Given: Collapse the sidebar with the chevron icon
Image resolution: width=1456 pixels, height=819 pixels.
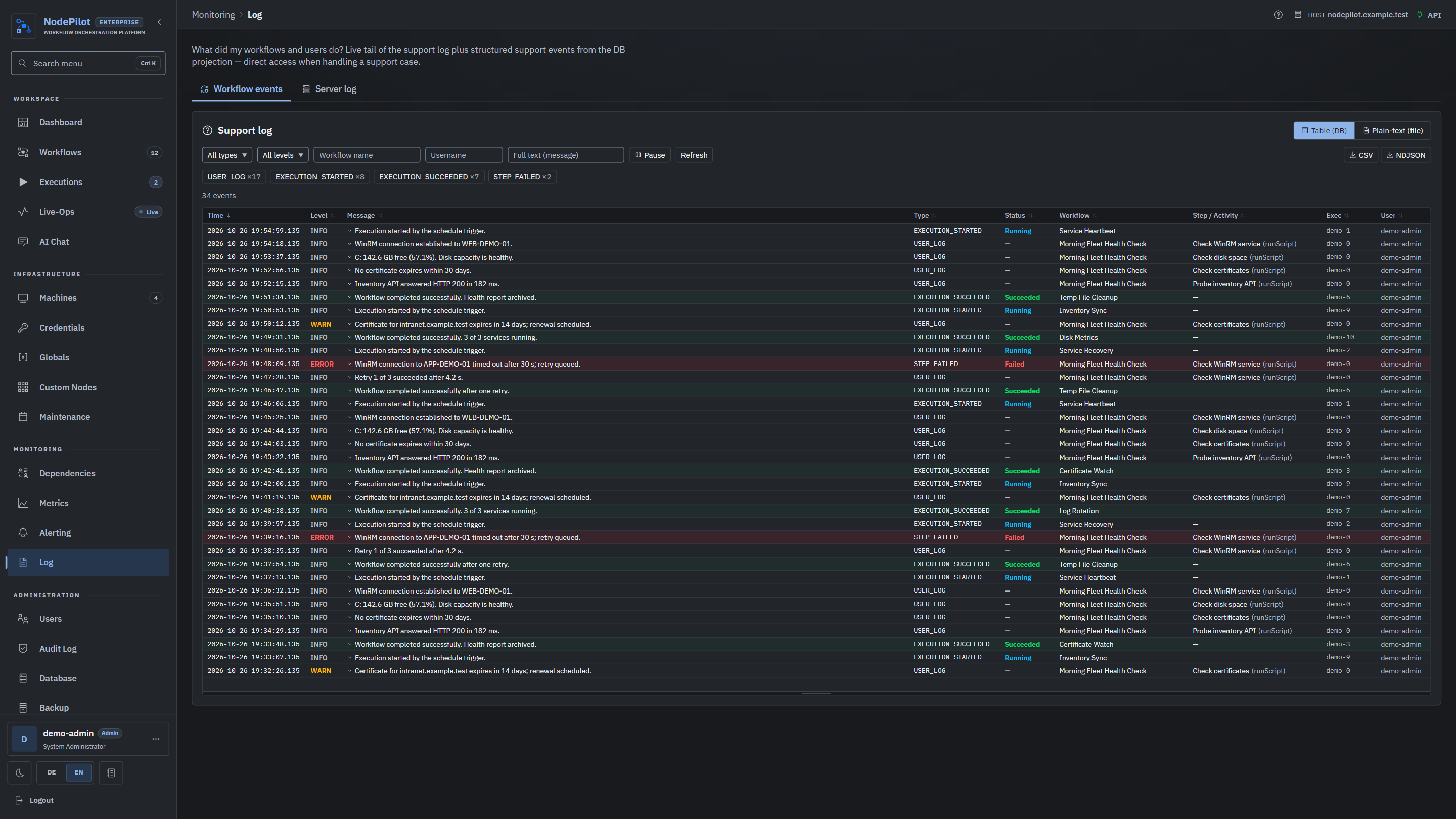Looking at the screenshot, I should pyautogui.click(x=159, y=22).
